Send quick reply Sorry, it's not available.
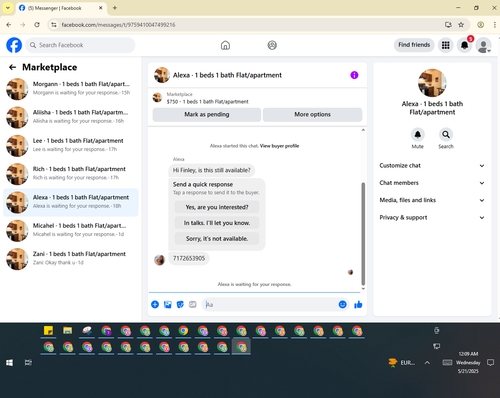Image resolution: width=500 pixels, height=398 pixels. 217,239
